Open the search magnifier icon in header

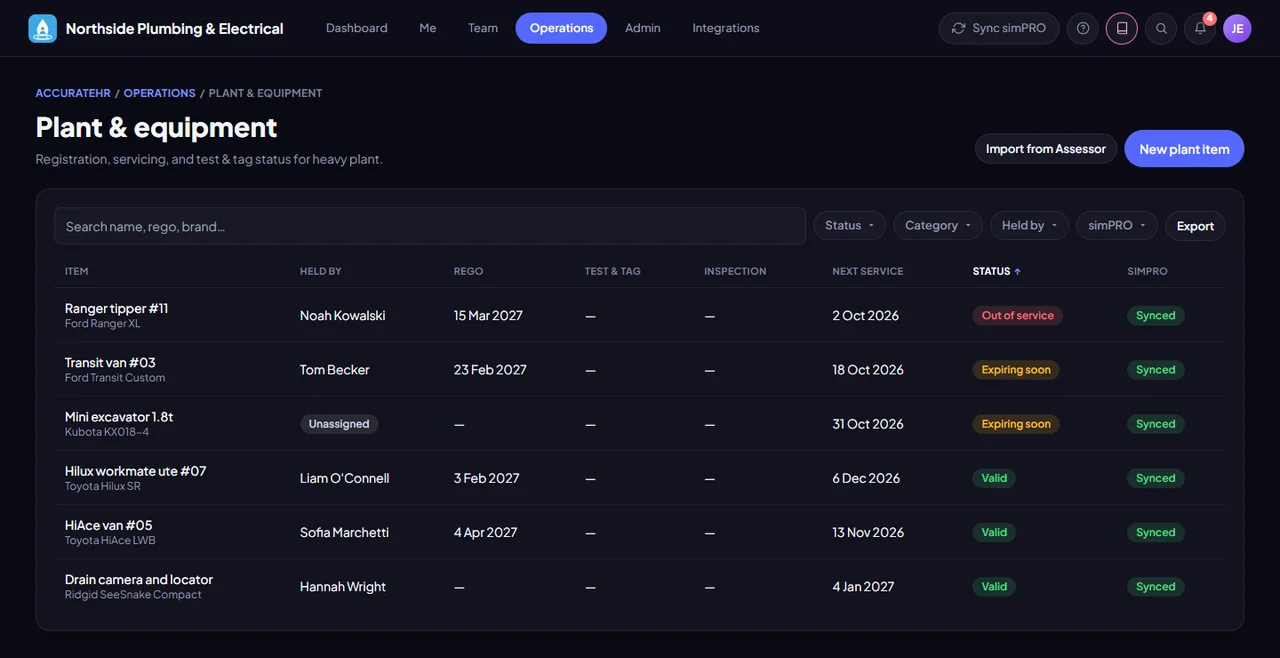click(1161, 28)
